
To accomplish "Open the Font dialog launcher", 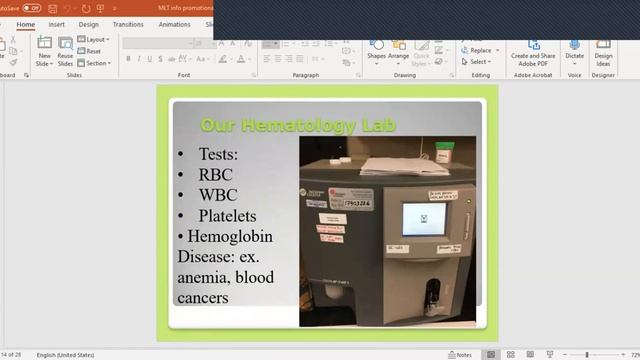I will [x=253, y=75].
